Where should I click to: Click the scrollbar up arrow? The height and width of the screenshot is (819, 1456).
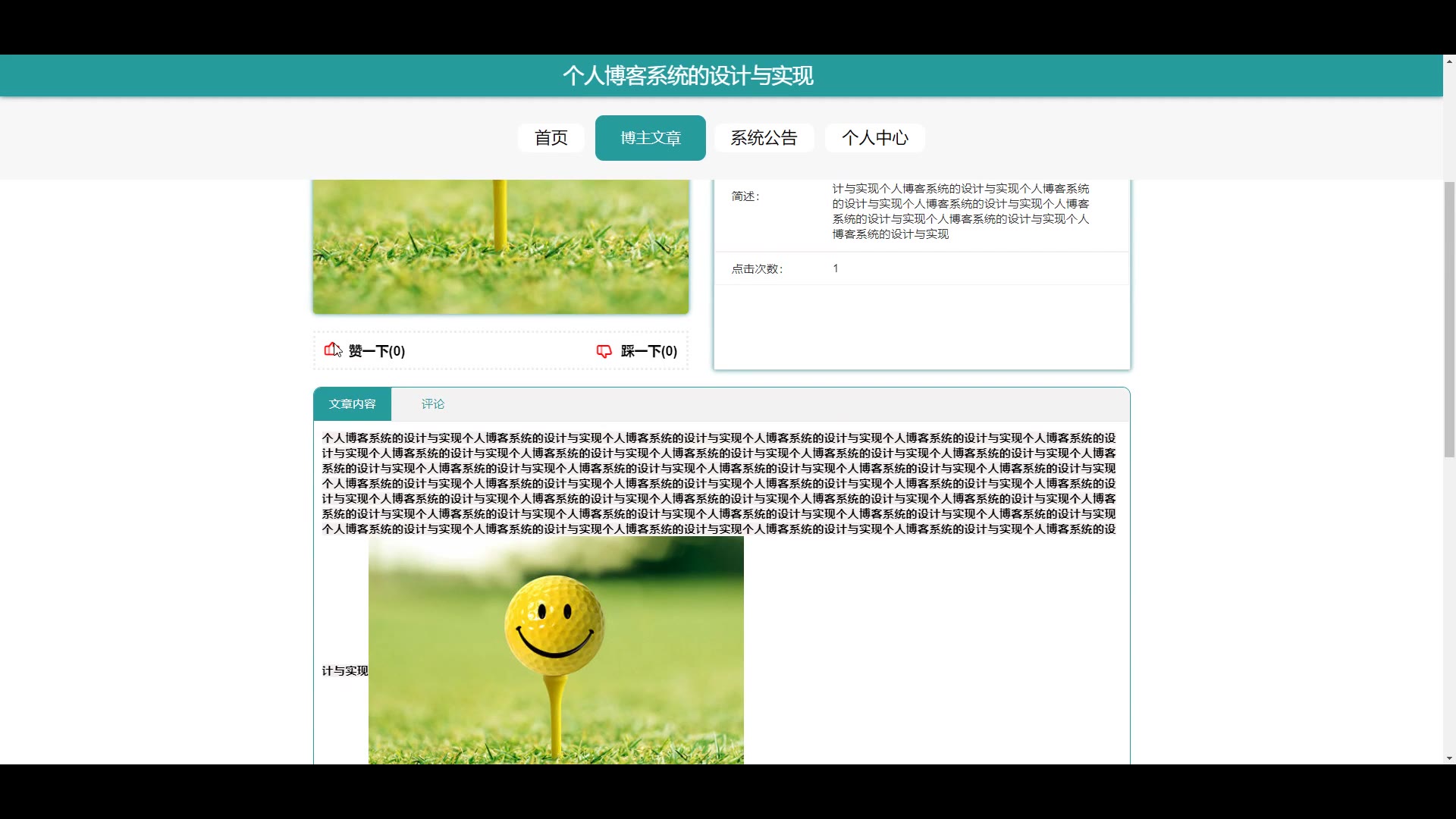(1449, 61)
